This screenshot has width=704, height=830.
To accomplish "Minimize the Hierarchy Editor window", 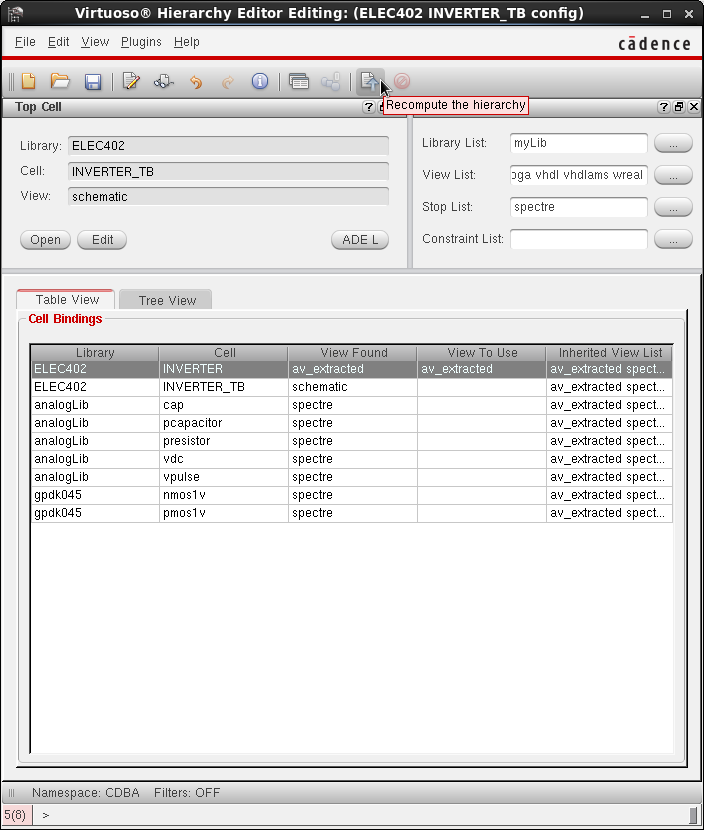I will click(645, 14).
